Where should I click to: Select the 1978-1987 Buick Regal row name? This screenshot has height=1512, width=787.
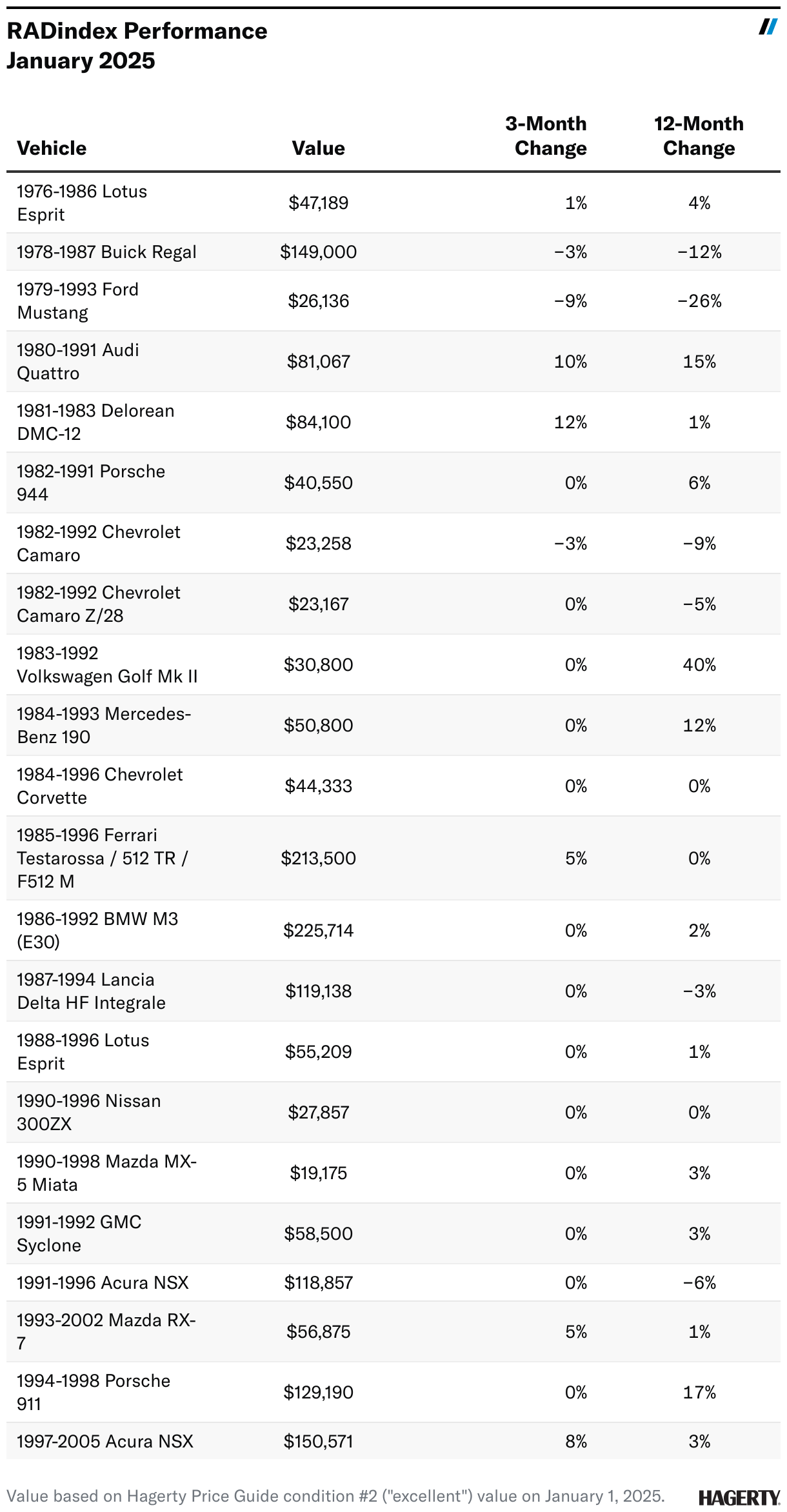[106, 252]
